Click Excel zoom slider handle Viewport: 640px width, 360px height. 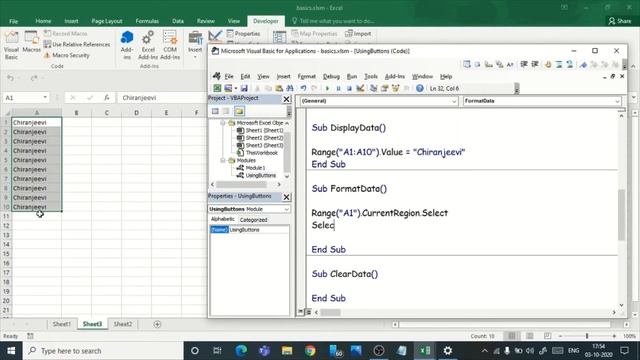pyautogui.click(x=587, y=336)
